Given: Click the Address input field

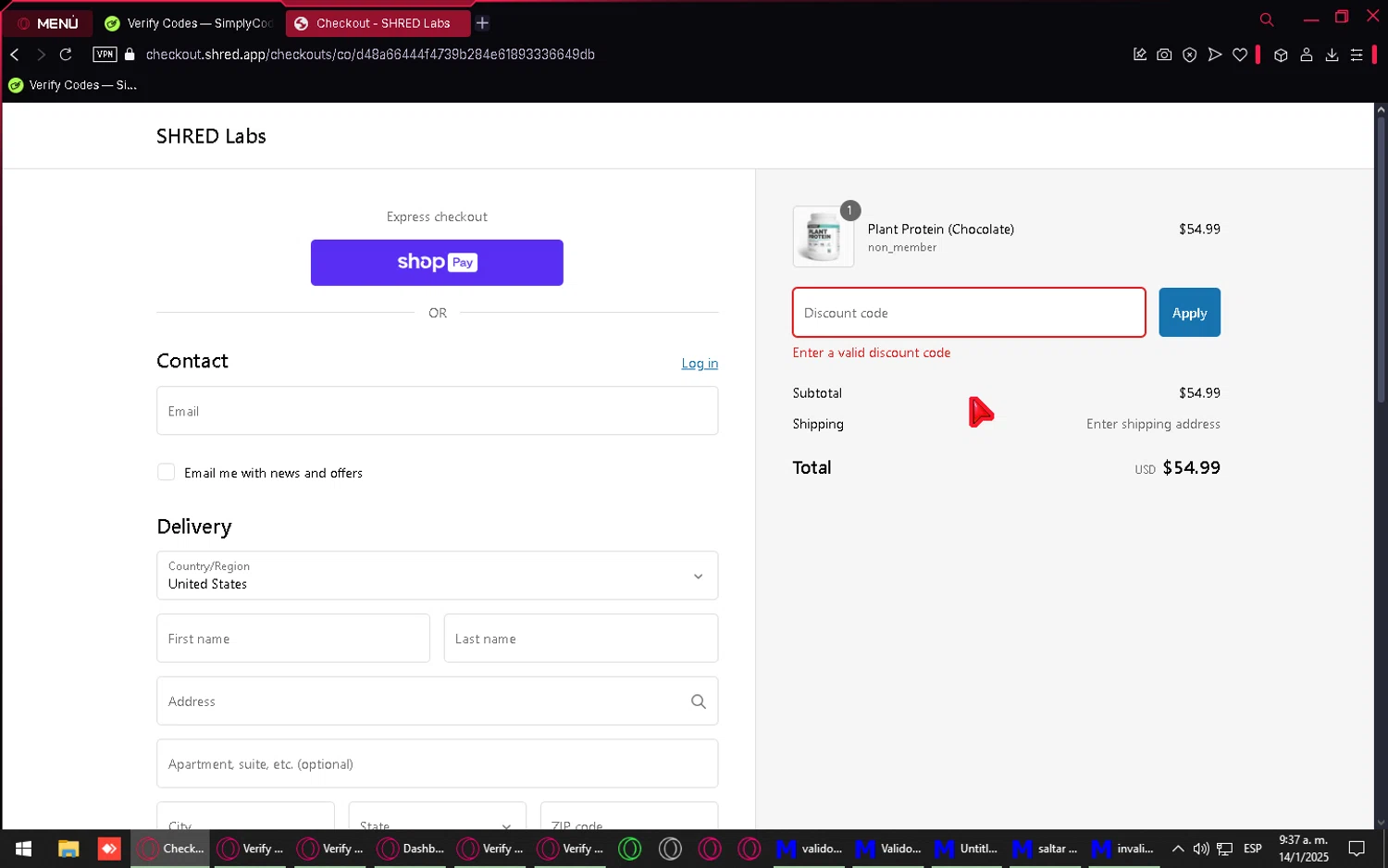Looking at the screenshot, I should [437, 701].
